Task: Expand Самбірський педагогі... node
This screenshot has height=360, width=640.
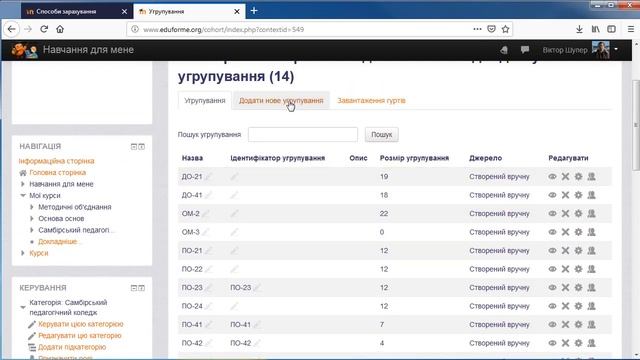Action: (x=32, y=230)
